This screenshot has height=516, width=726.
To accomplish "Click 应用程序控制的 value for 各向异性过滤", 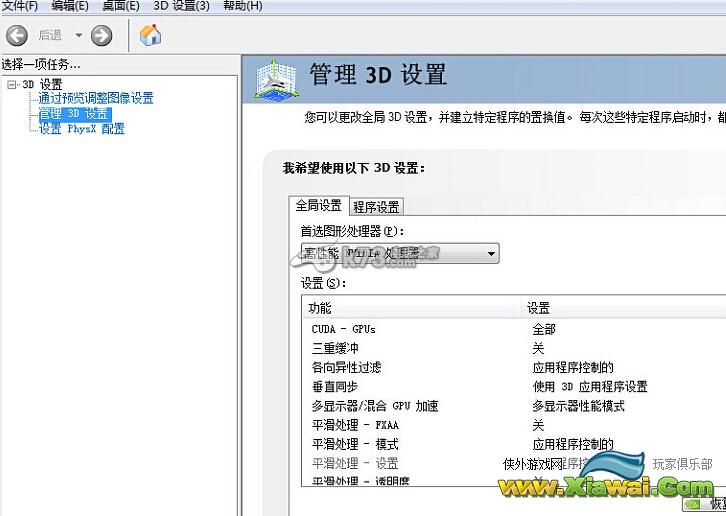I will (x=573, y=368).
